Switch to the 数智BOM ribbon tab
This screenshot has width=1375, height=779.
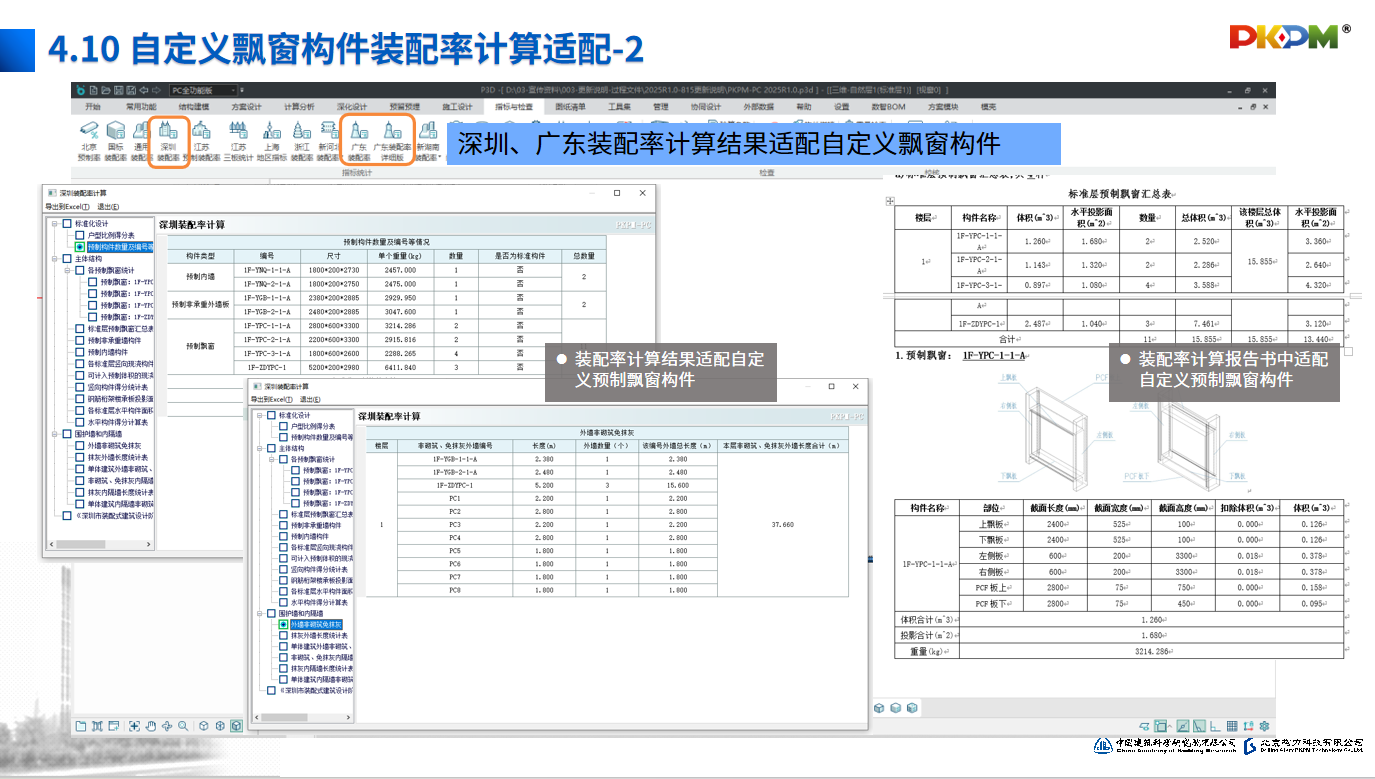coord(888,107)
